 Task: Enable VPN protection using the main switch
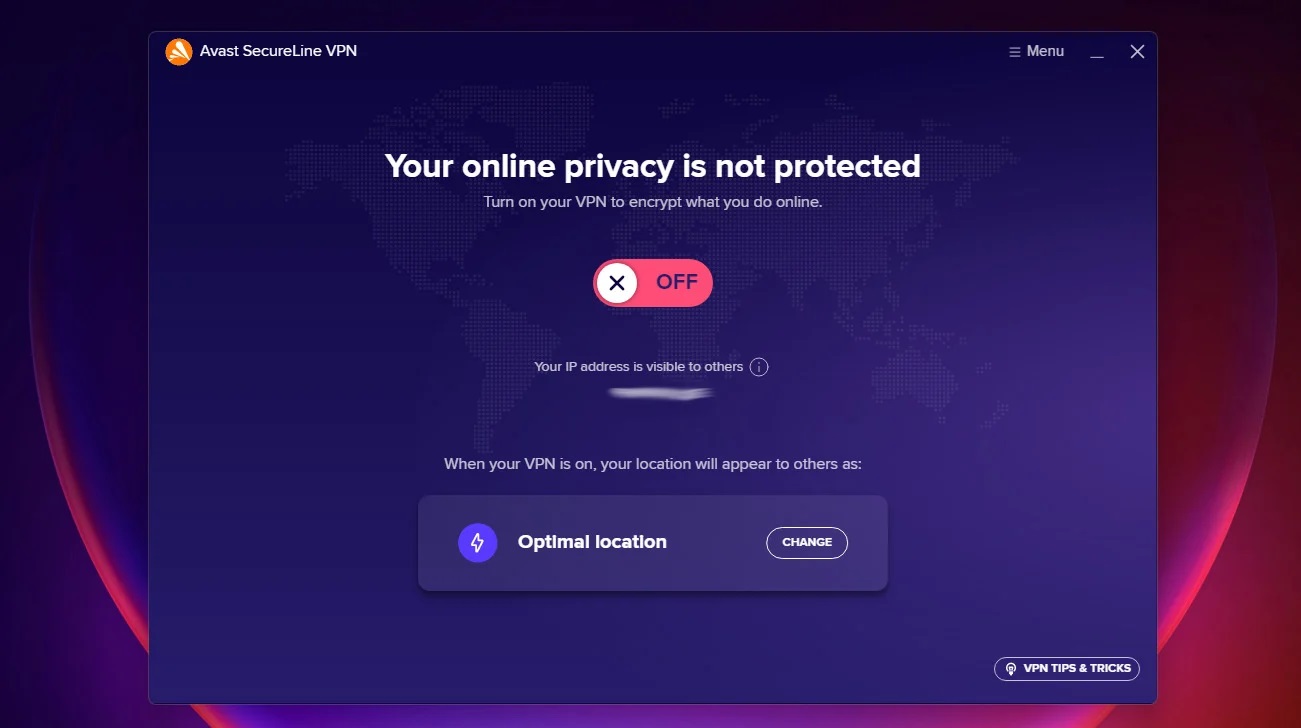[652, 282]
